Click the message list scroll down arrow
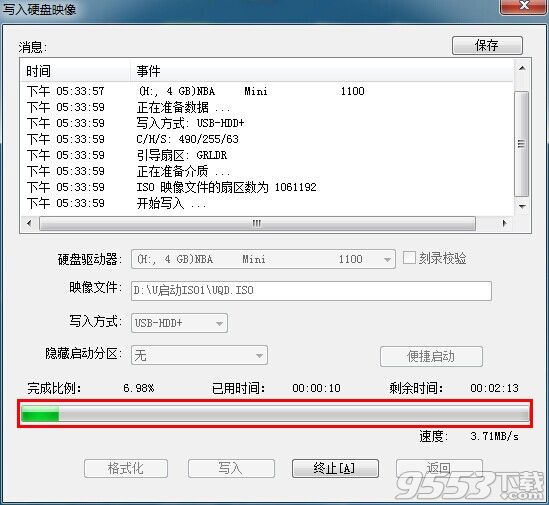 [522, 206]
